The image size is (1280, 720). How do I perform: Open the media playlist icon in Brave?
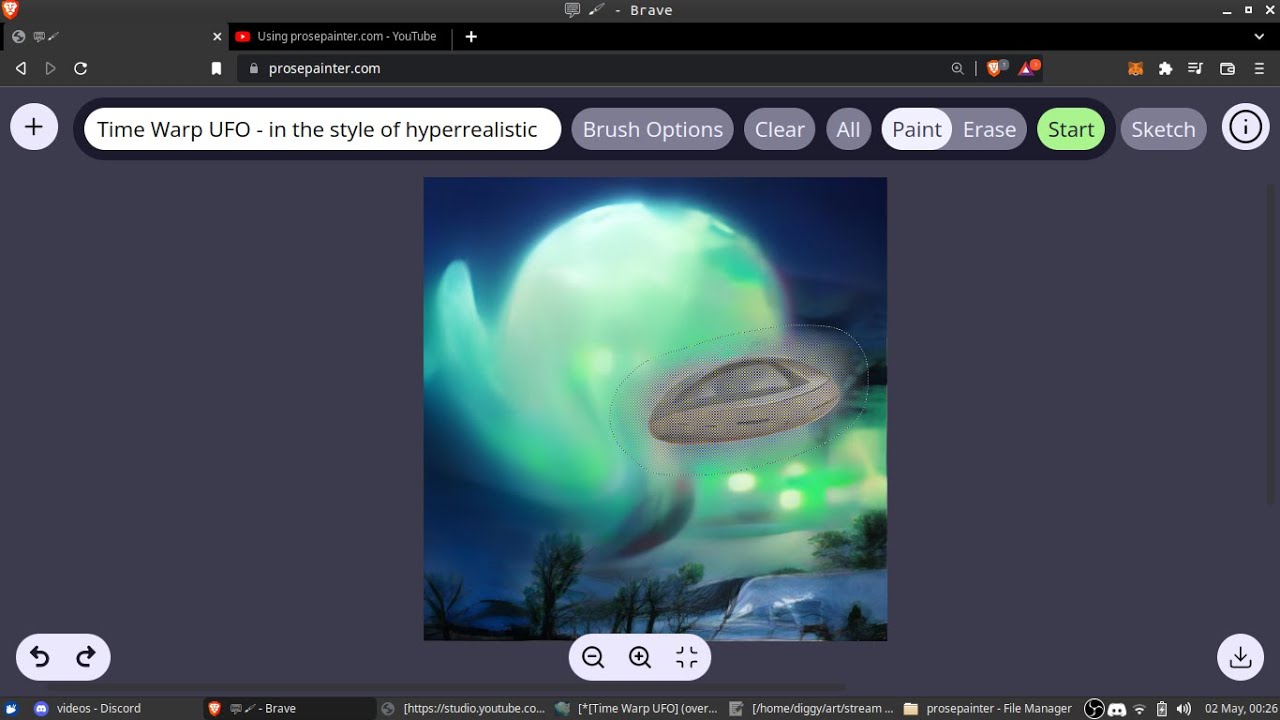click(x=1195, y=68)
